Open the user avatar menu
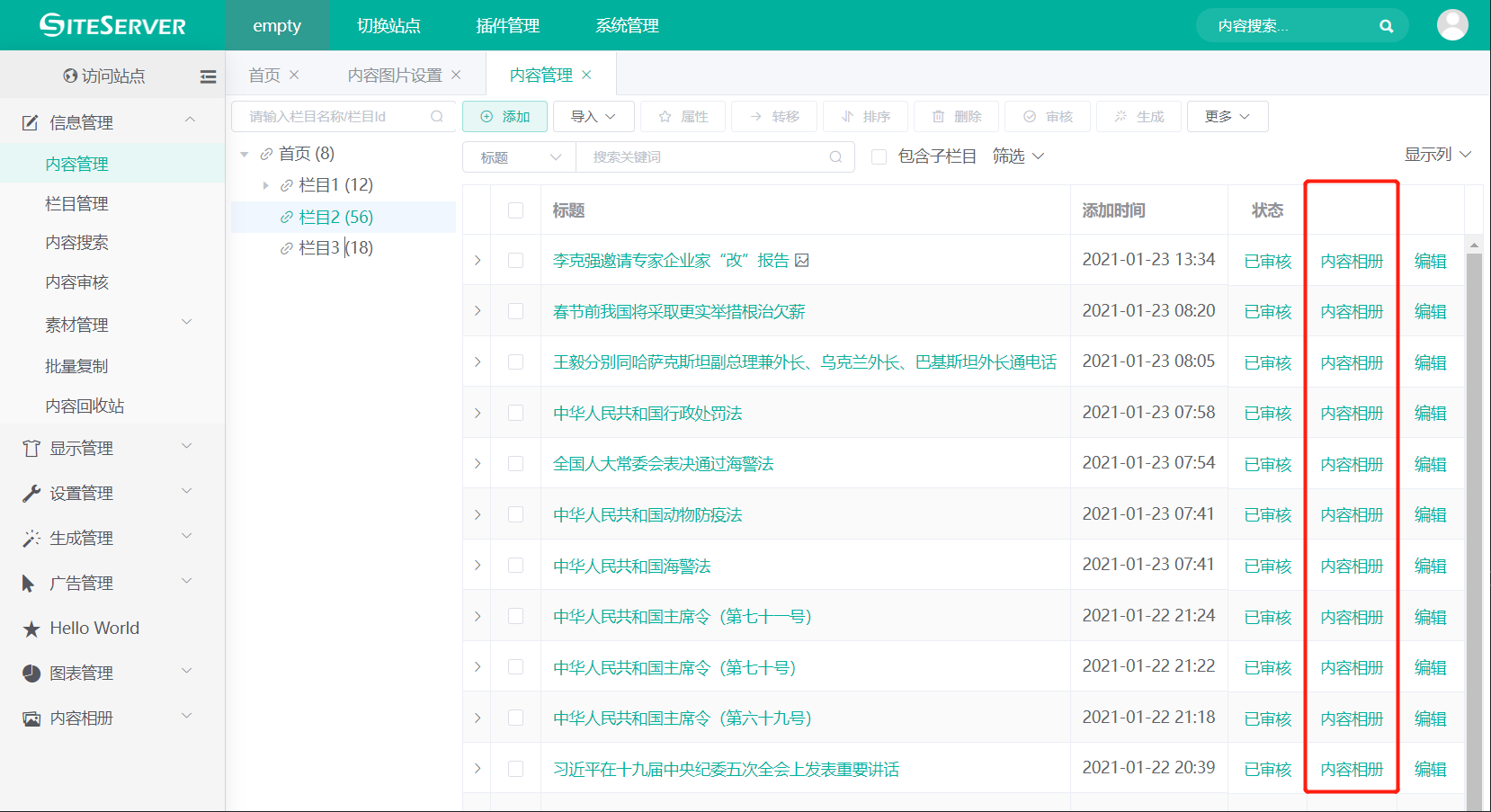This screenshot has height=812, width=1491. pyautogui.click(x=1451, y=25)
